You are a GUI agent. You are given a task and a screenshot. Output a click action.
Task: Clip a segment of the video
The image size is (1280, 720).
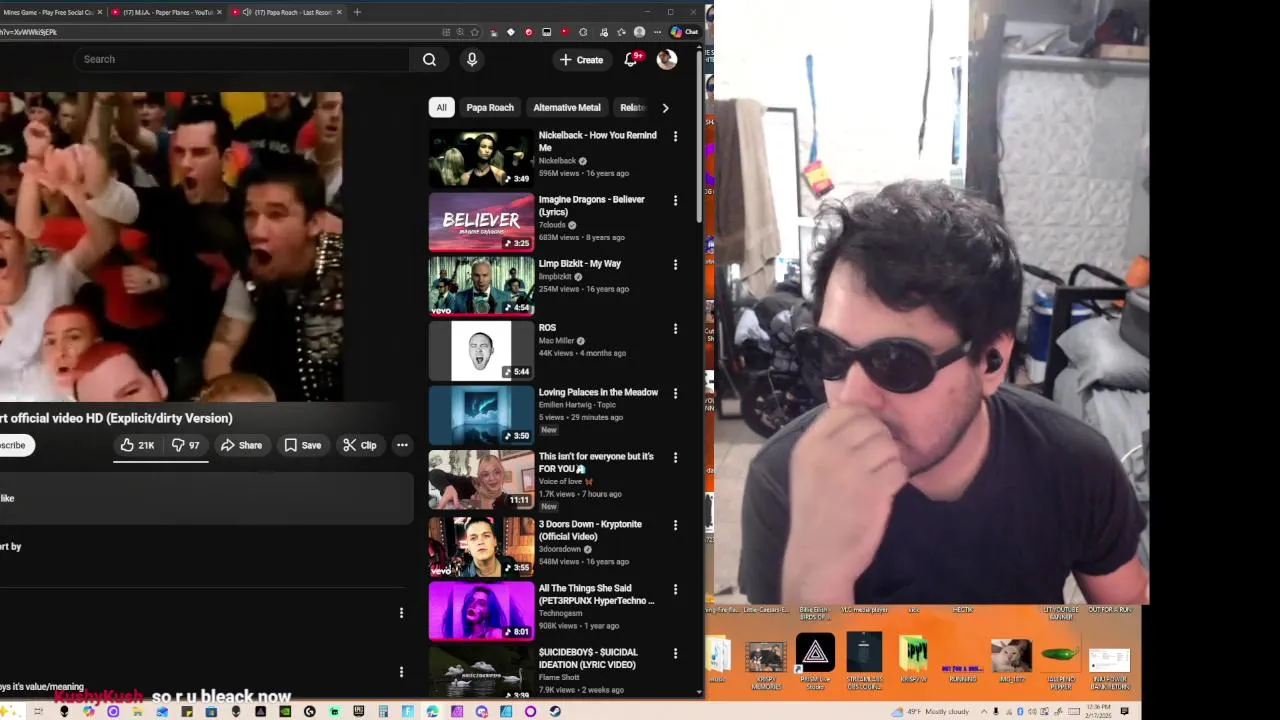click(x=360, y=445)
